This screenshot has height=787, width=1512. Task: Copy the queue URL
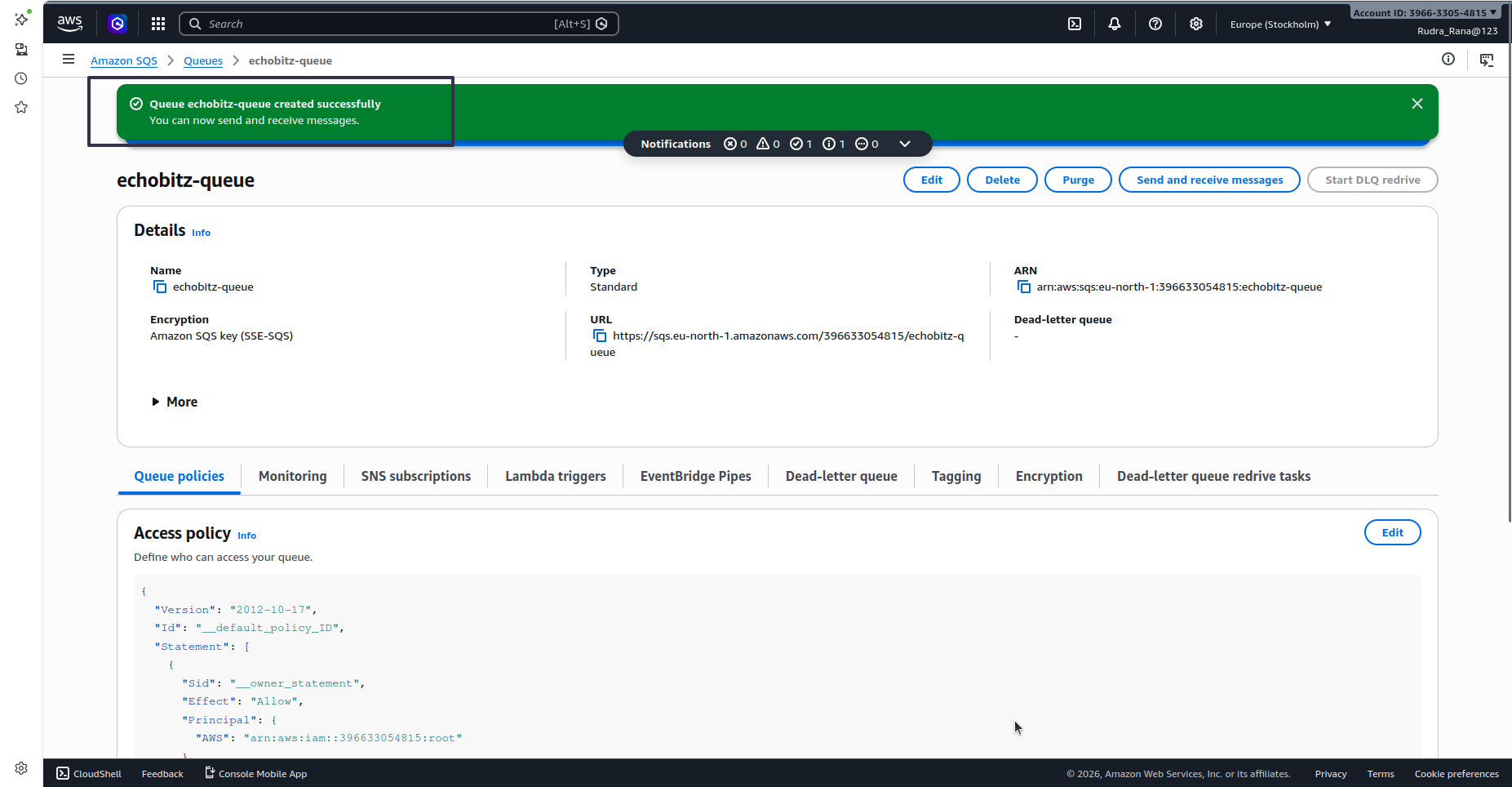tap(600, 336)
